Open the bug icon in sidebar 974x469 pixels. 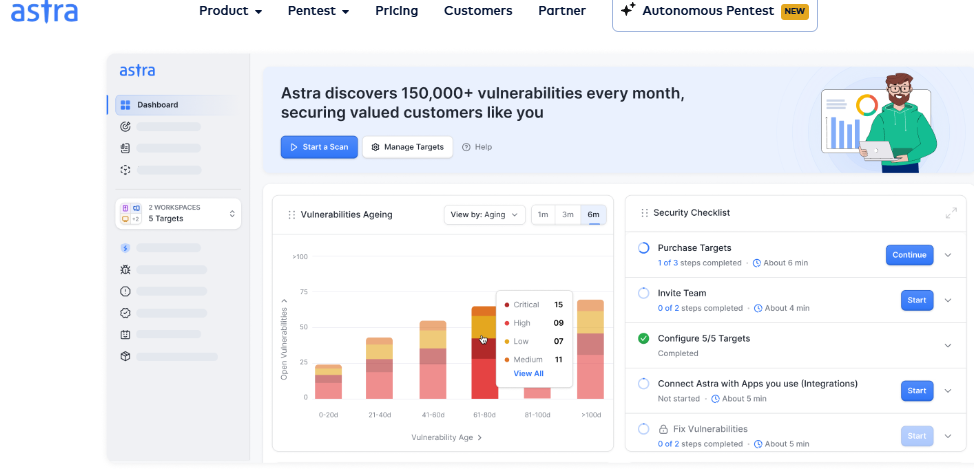[x=125, y=270]
